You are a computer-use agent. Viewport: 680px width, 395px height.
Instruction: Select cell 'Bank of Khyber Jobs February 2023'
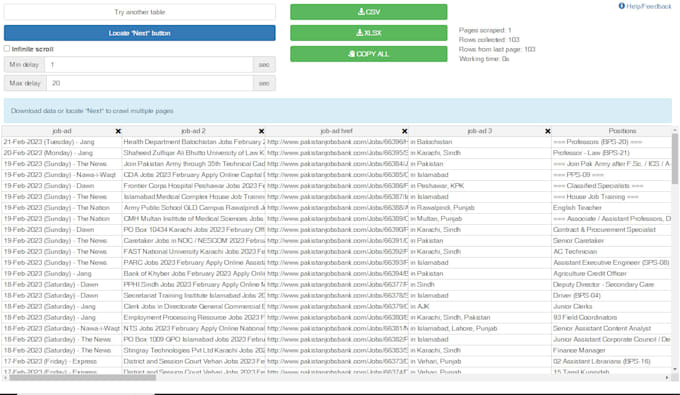tap(194, 274)
